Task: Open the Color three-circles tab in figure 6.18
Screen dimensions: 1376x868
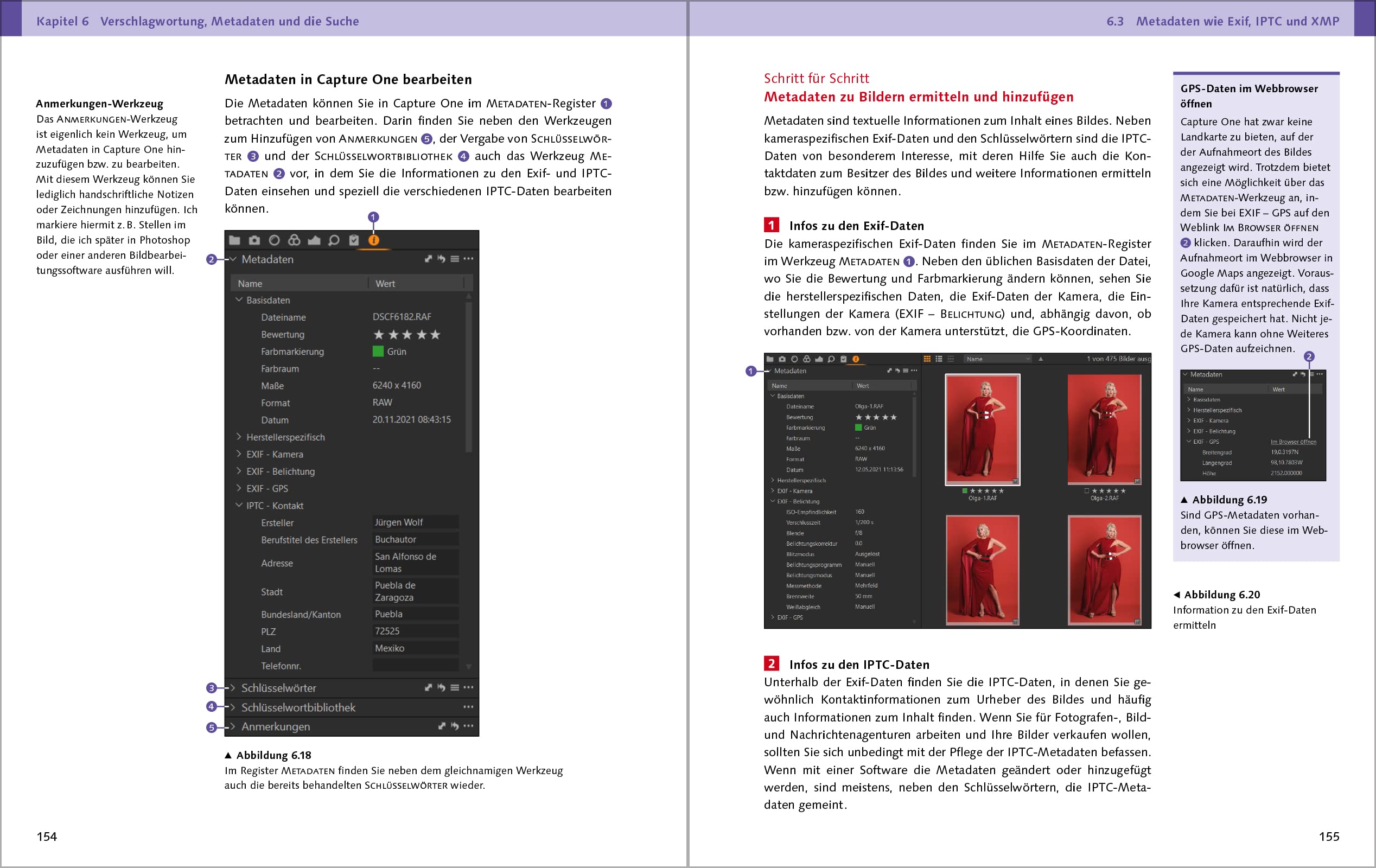Action: pyautogui.click(x=294, y=240)
